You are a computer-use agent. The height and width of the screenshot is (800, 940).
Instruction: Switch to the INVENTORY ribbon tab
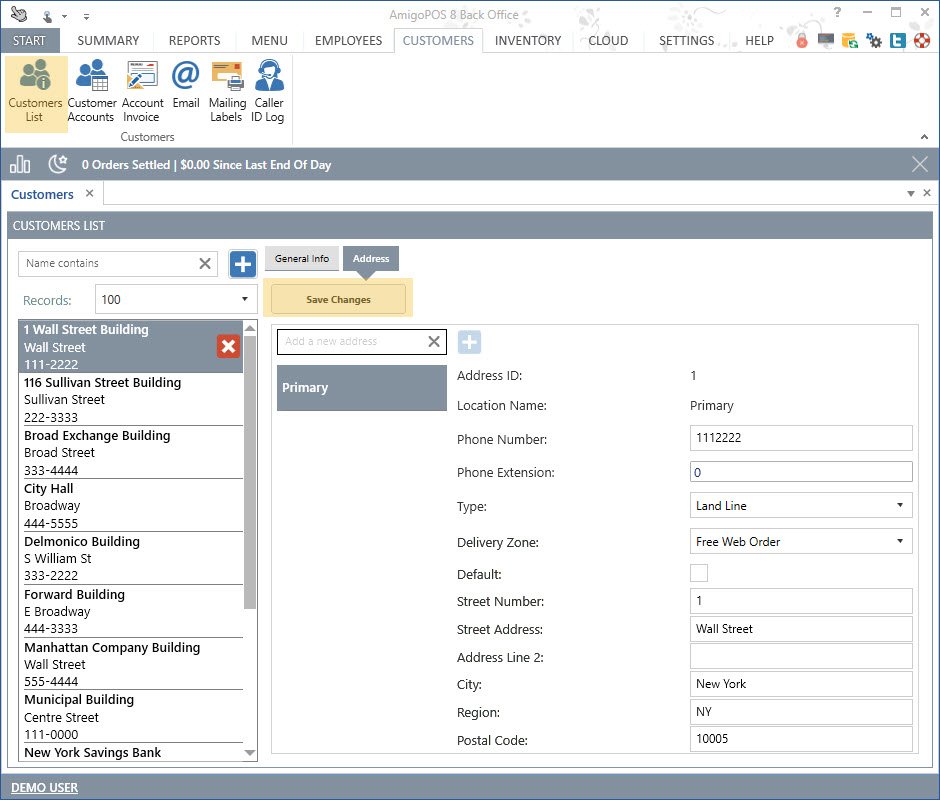pyautogui.click(x=527, y=41)
